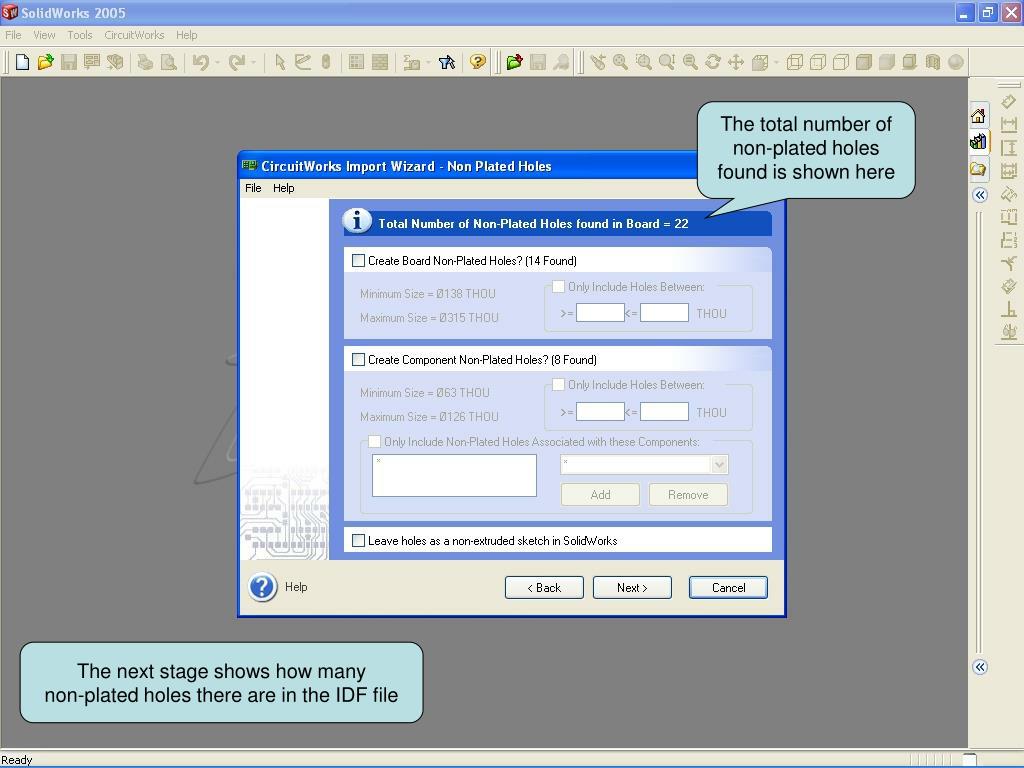Click the Open file folder icon
Image resolution: width=1024 pixels, height=768 pixels.
(x=45, y=62)
